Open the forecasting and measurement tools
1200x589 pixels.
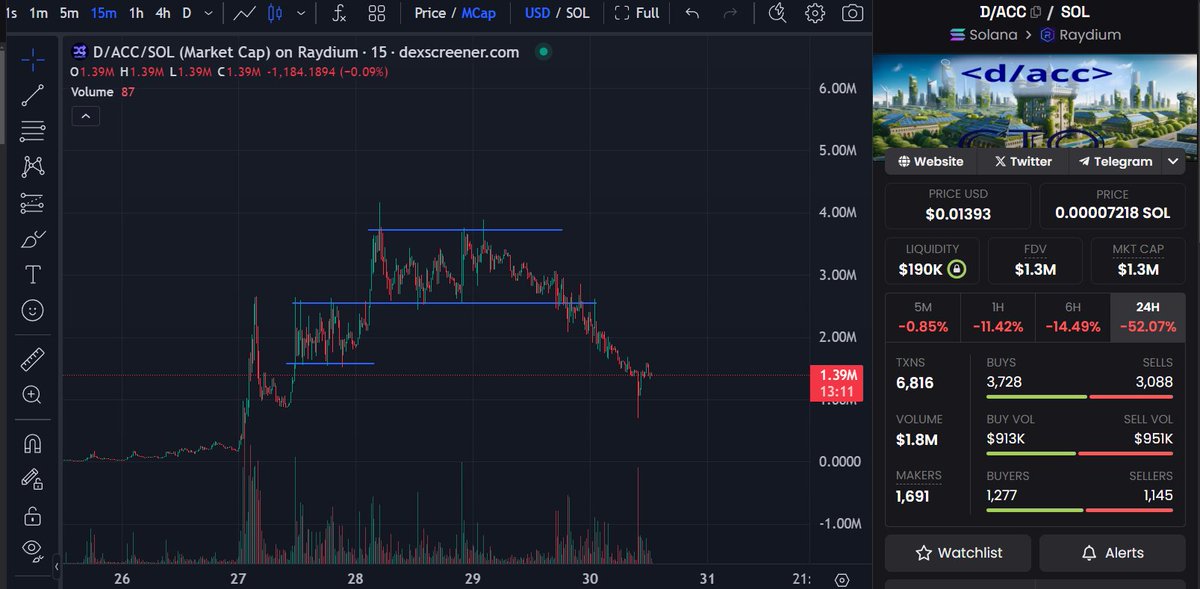(x=32, y=203)
